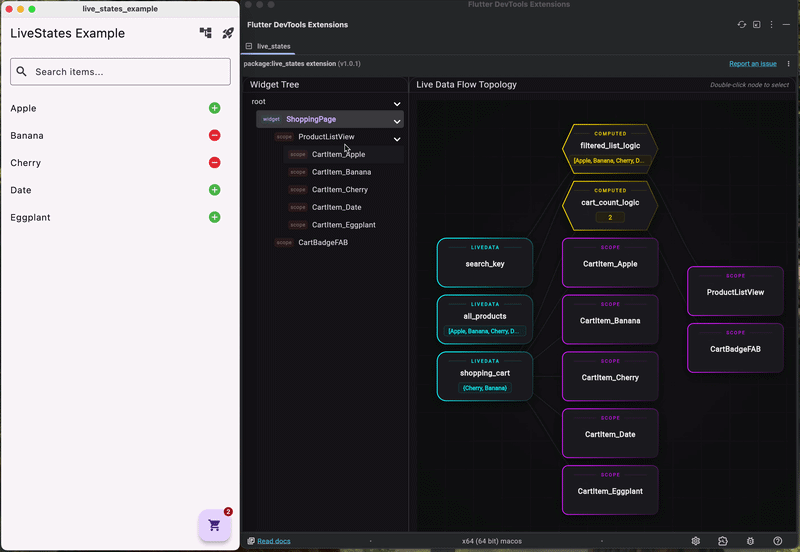
Task: Add Apple with green plus icon
Action: click(215, 108)
